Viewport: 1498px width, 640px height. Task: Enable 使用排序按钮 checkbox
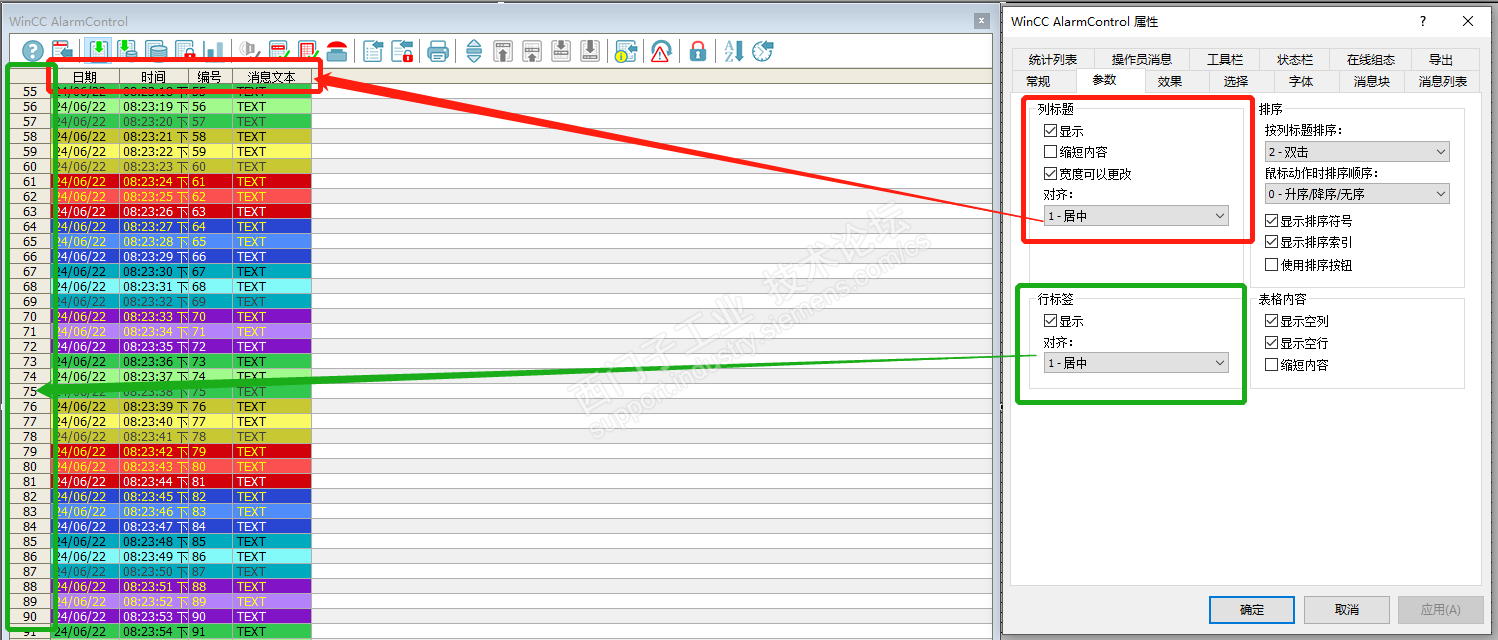[x=1271, y=265]
